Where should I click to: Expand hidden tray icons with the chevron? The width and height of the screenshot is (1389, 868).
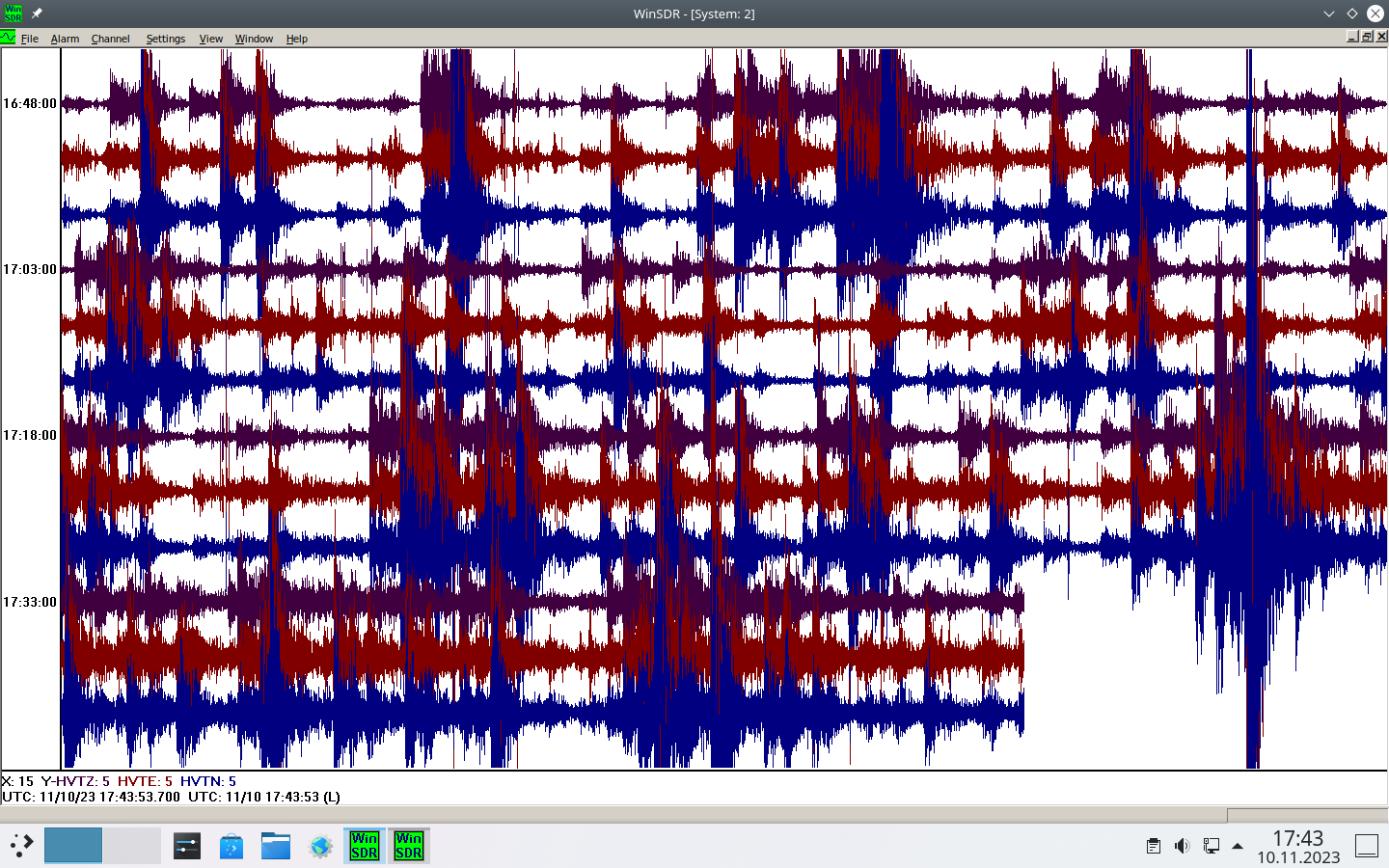click(1237, 846)
